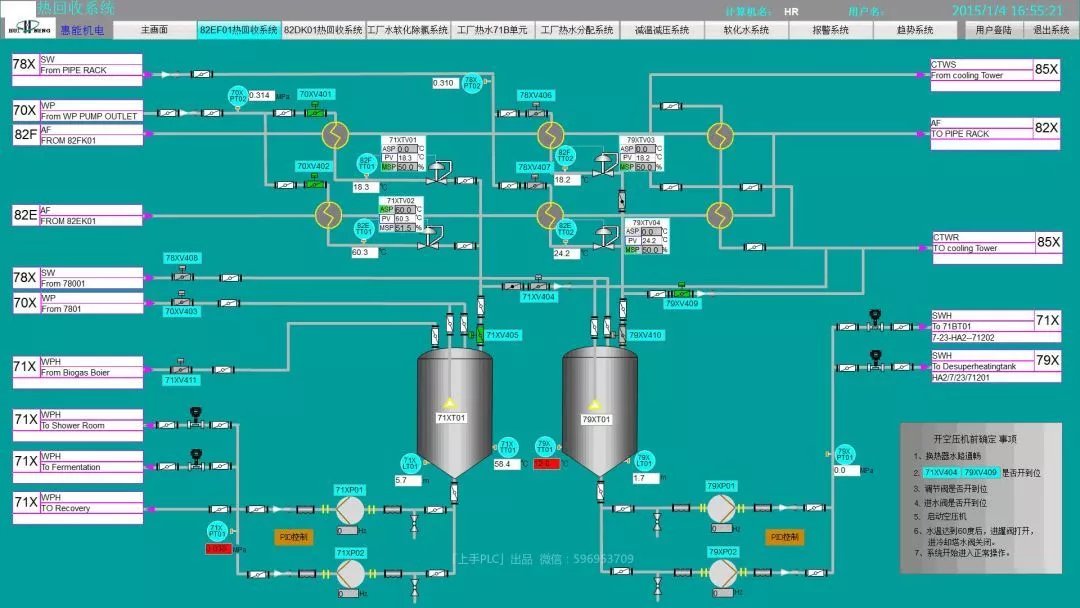Toggle the 79XV409 valve

pyautogui.click(x=682, y=293)
